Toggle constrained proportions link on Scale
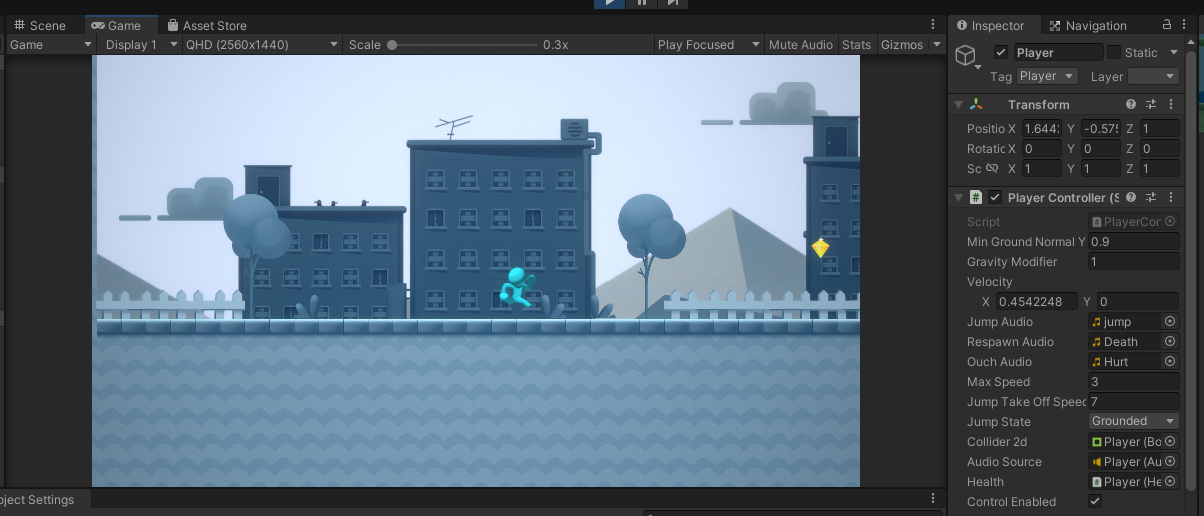Viewport: 1204px width, 516px height. click(x=992, y=169)
